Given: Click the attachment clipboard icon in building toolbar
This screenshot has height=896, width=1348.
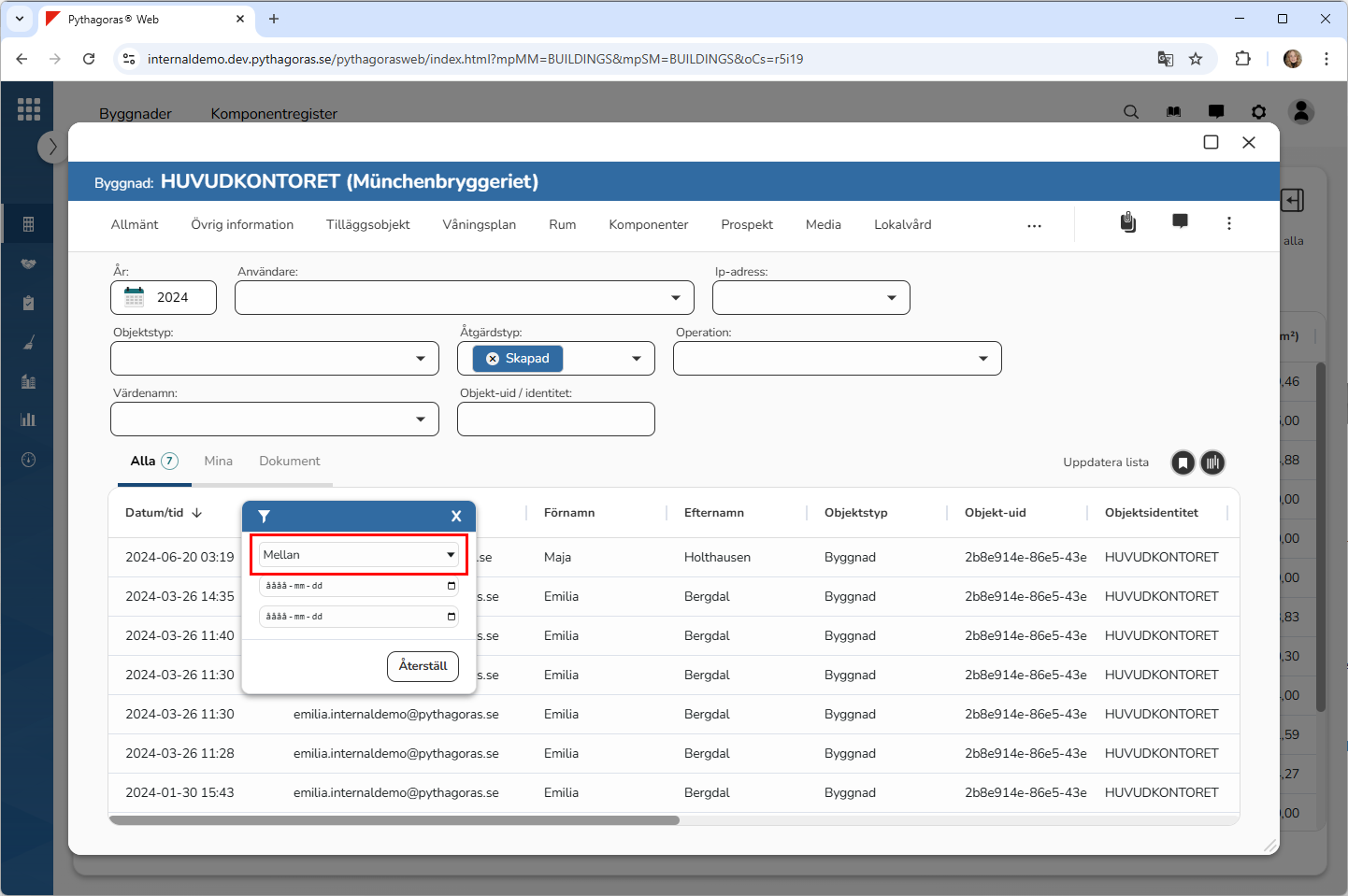Looking at the screenshot, I should [1128, 222].
